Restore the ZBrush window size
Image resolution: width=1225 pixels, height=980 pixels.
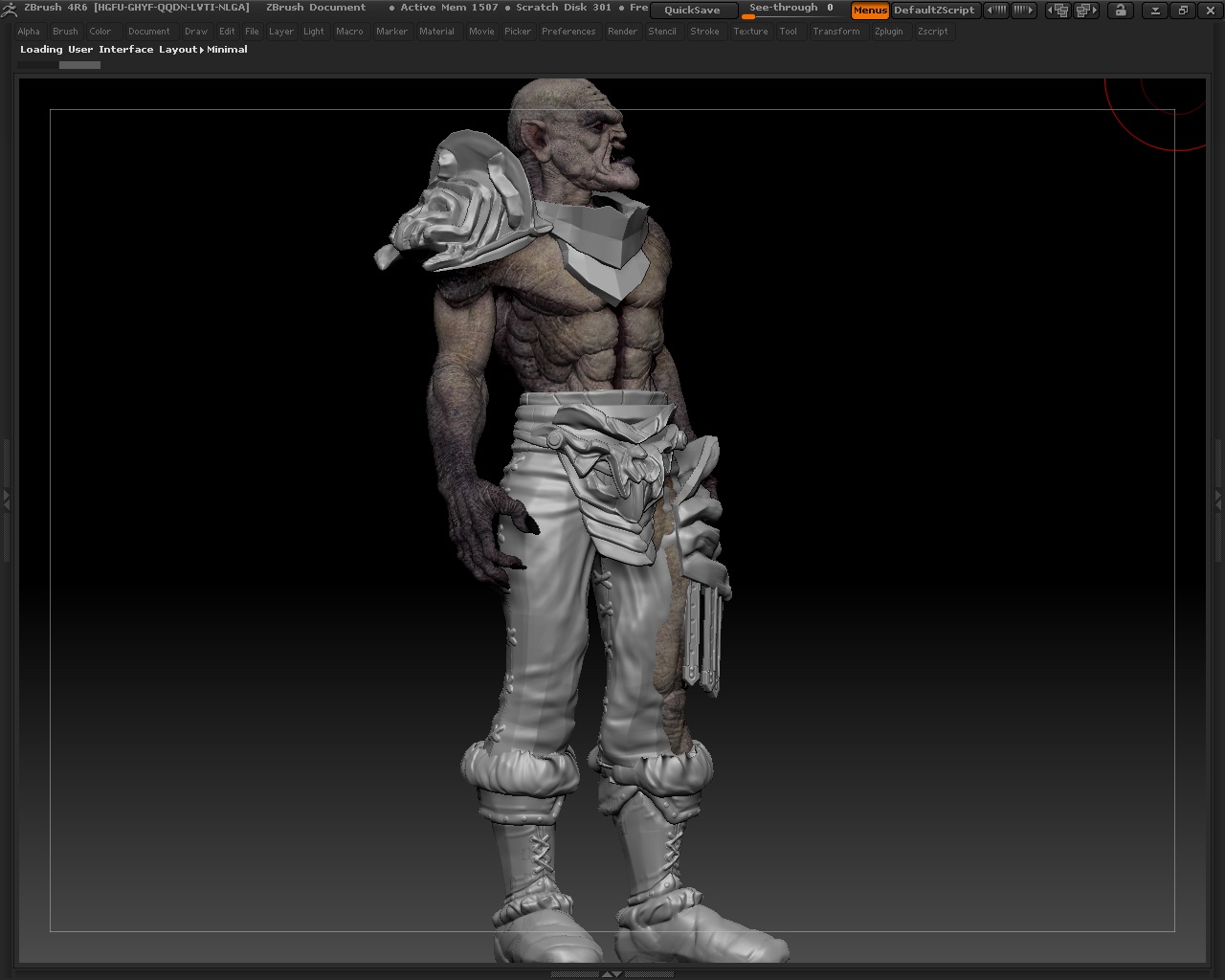tap(1182, 11)
